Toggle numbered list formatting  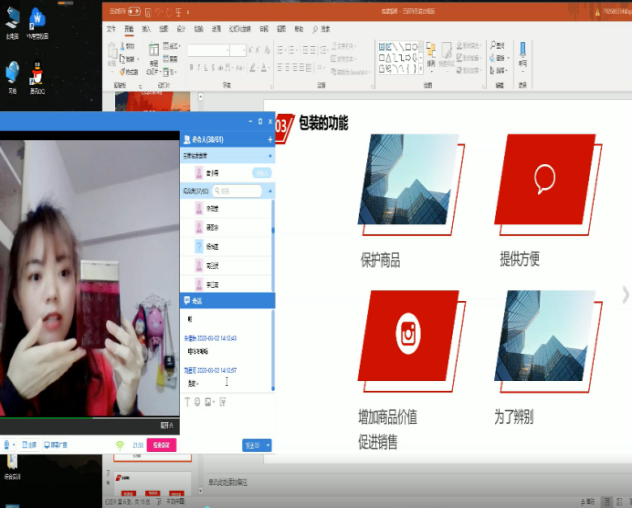tap(293, 50)
